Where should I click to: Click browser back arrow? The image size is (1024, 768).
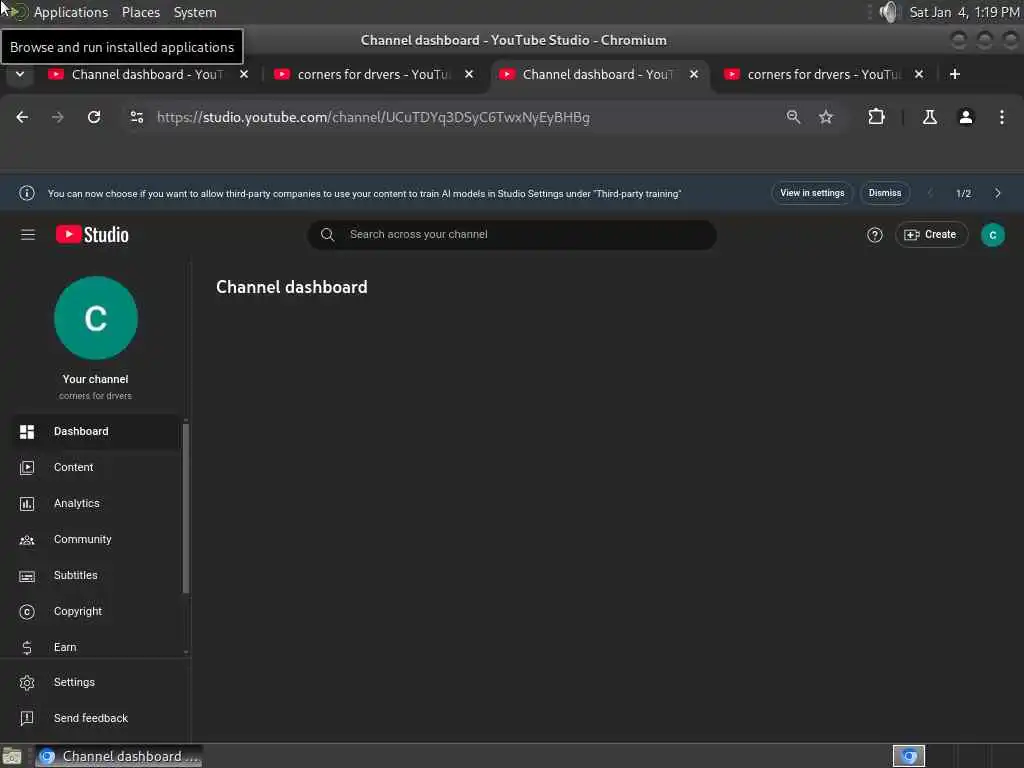click(x=22, y=118)
